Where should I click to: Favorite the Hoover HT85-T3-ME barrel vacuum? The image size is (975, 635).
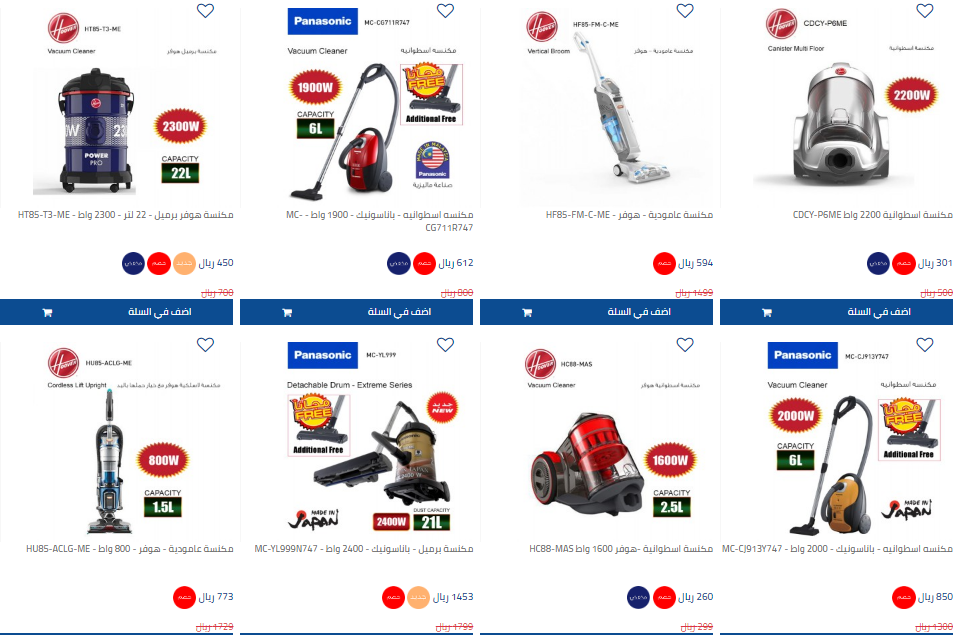205,11
